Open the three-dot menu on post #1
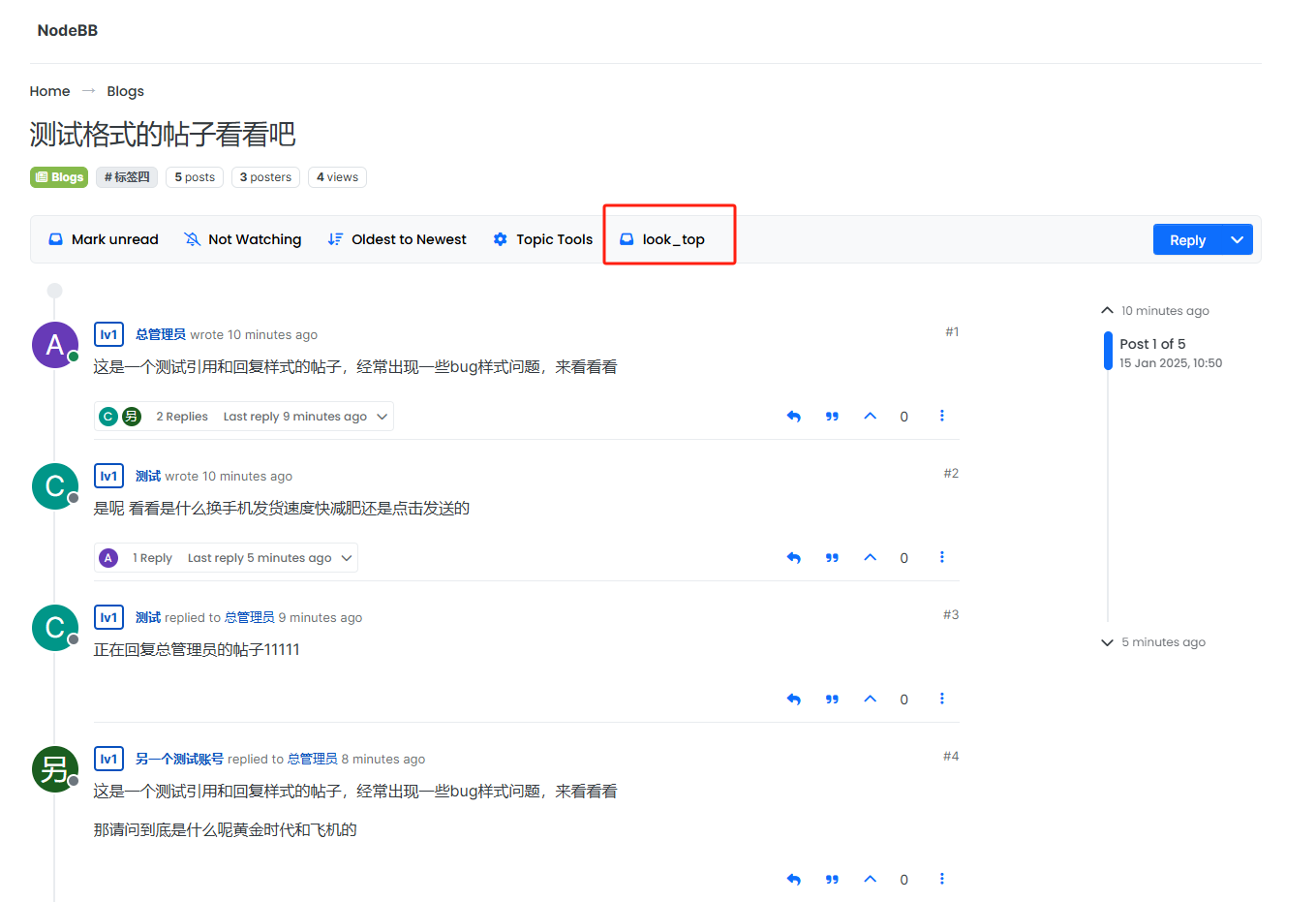This screenshot has width=1316, height=902. [x=941, y=416]
